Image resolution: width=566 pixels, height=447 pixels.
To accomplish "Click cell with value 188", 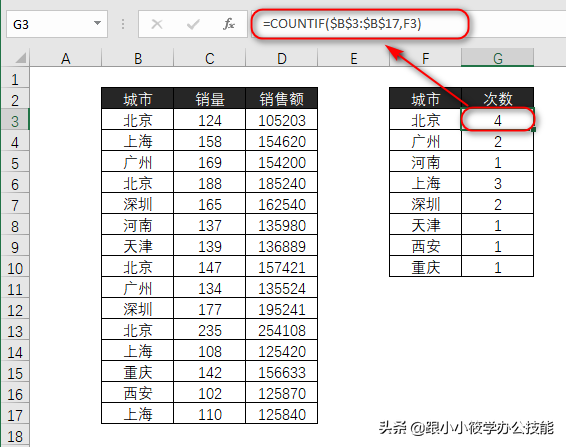I will tap(209, 183).
